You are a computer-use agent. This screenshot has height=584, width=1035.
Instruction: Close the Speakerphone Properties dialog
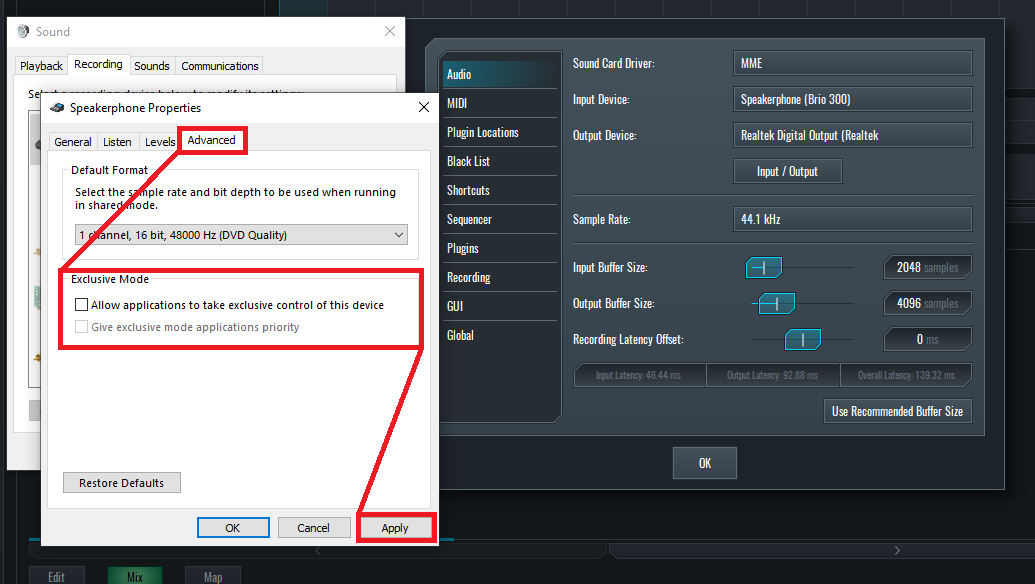[424, 107]
